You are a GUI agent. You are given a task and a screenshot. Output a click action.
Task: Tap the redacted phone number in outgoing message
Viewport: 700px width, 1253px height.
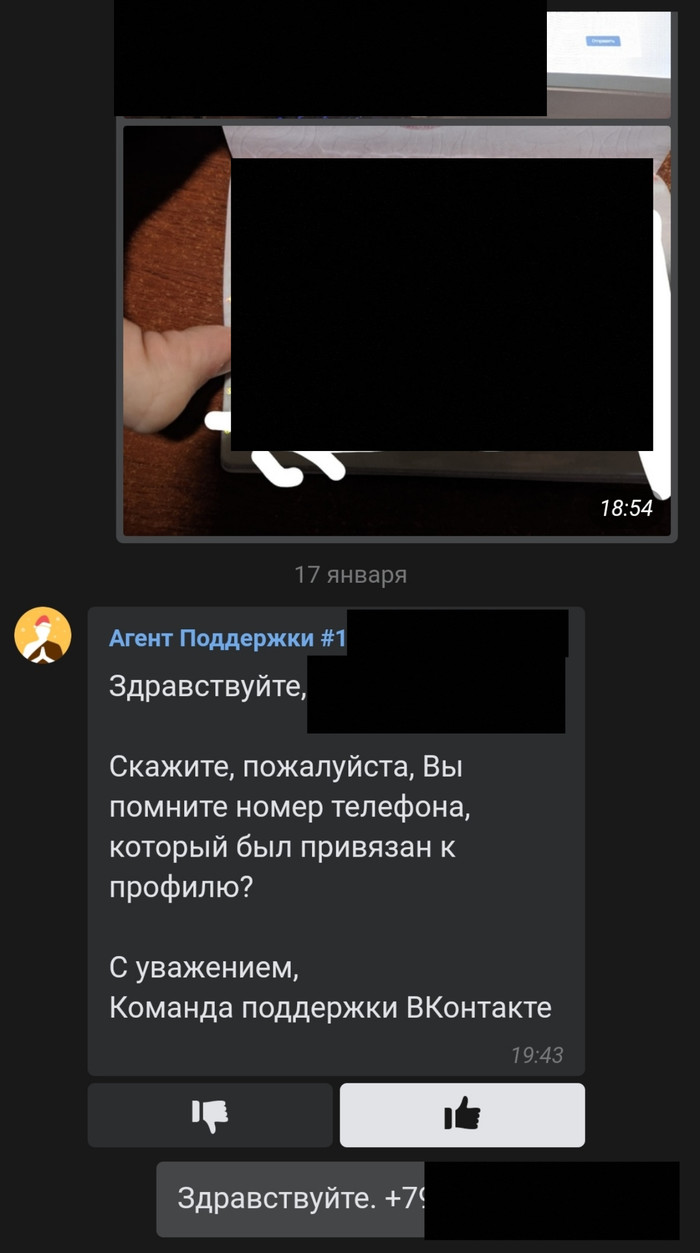point(552,1199)
